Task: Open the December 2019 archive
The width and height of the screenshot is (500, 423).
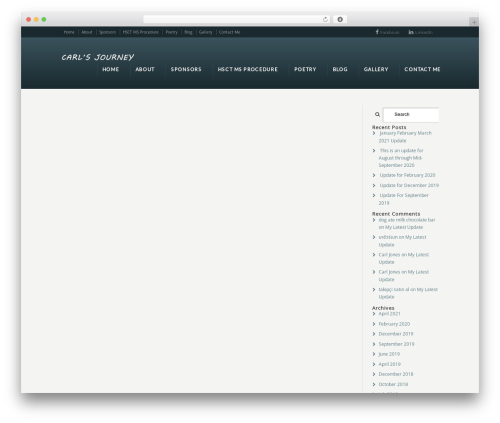Action: tap(396, 334)
